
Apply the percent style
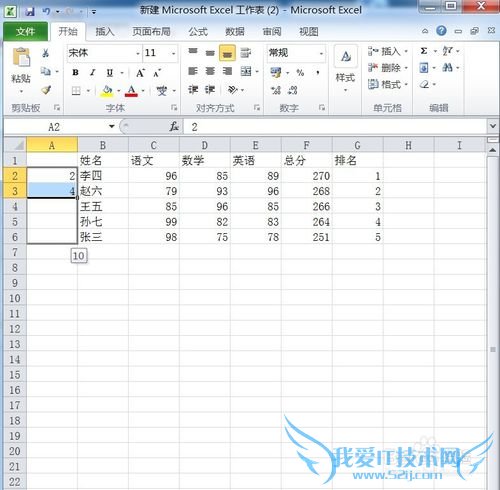[x=300, y=72]
